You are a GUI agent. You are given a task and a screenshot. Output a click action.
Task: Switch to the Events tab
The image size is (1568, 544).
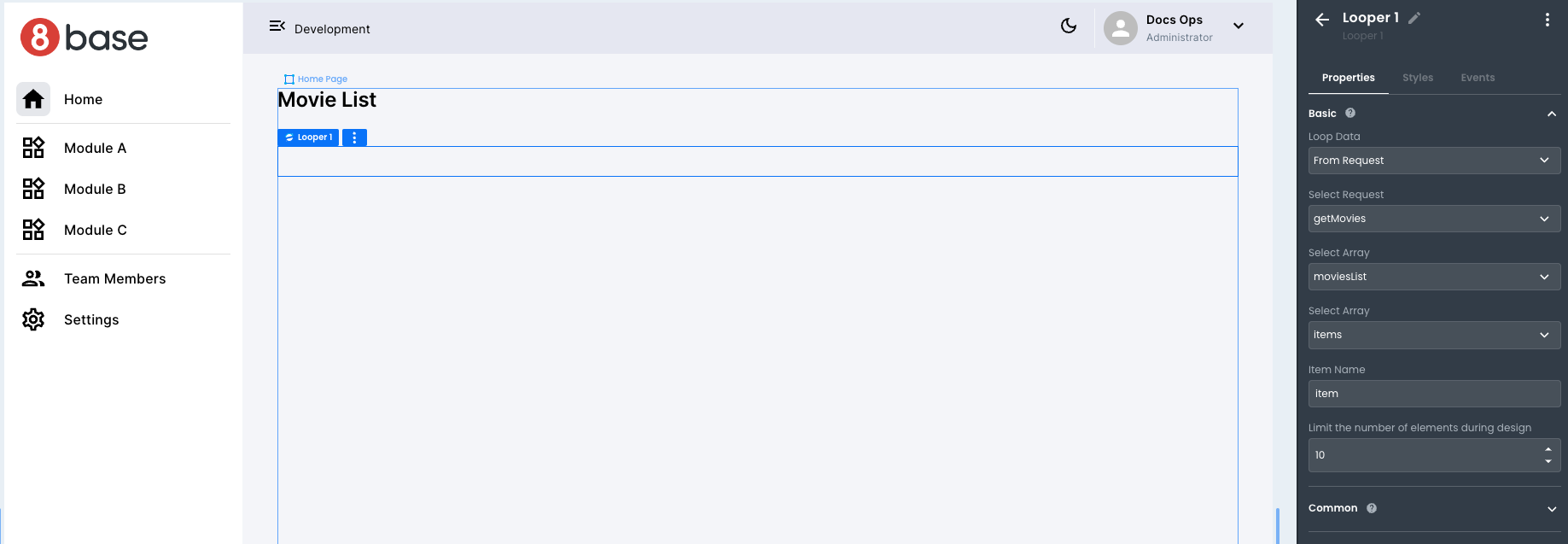coord(1478,78)
